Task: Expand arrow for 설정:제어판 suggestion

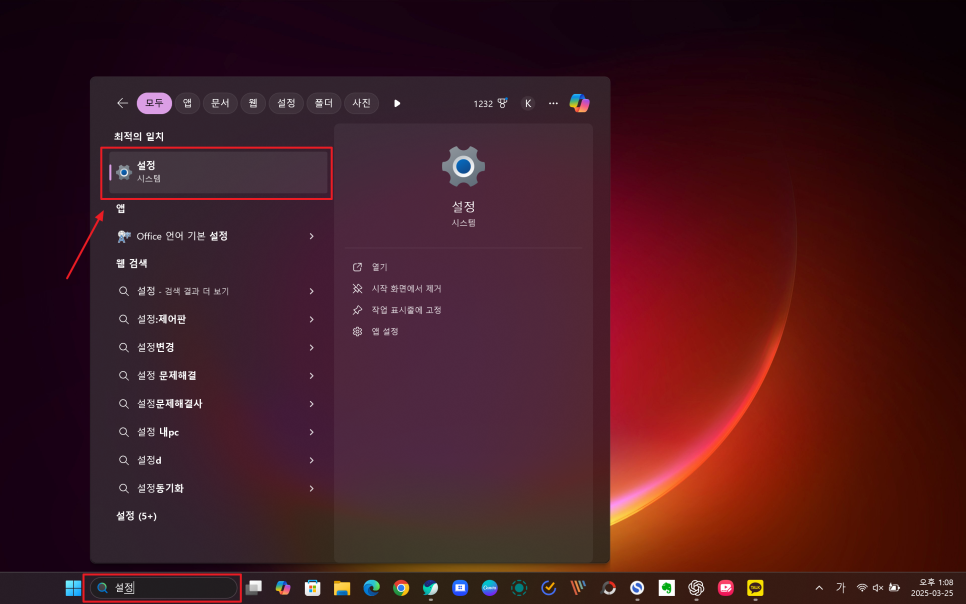Action: (x=312, y=319)
